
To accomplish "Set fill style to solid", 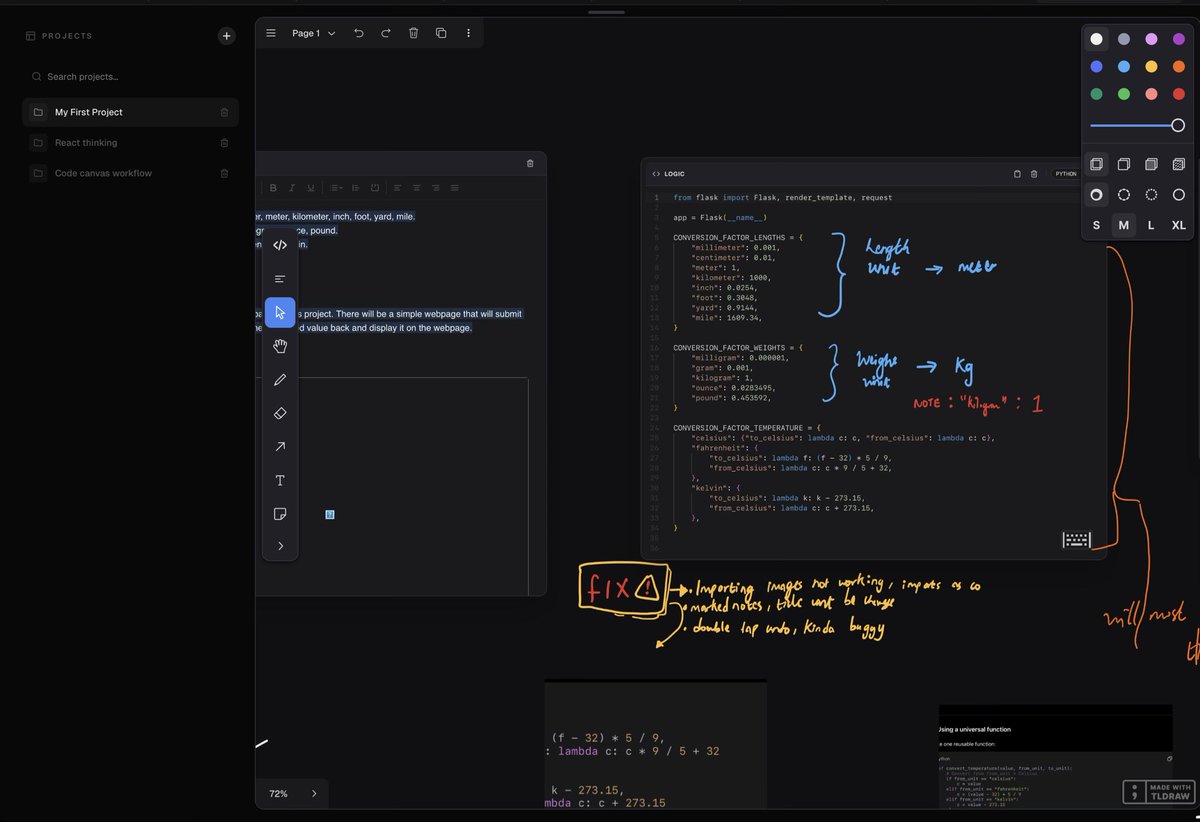I will (1151, 164).
